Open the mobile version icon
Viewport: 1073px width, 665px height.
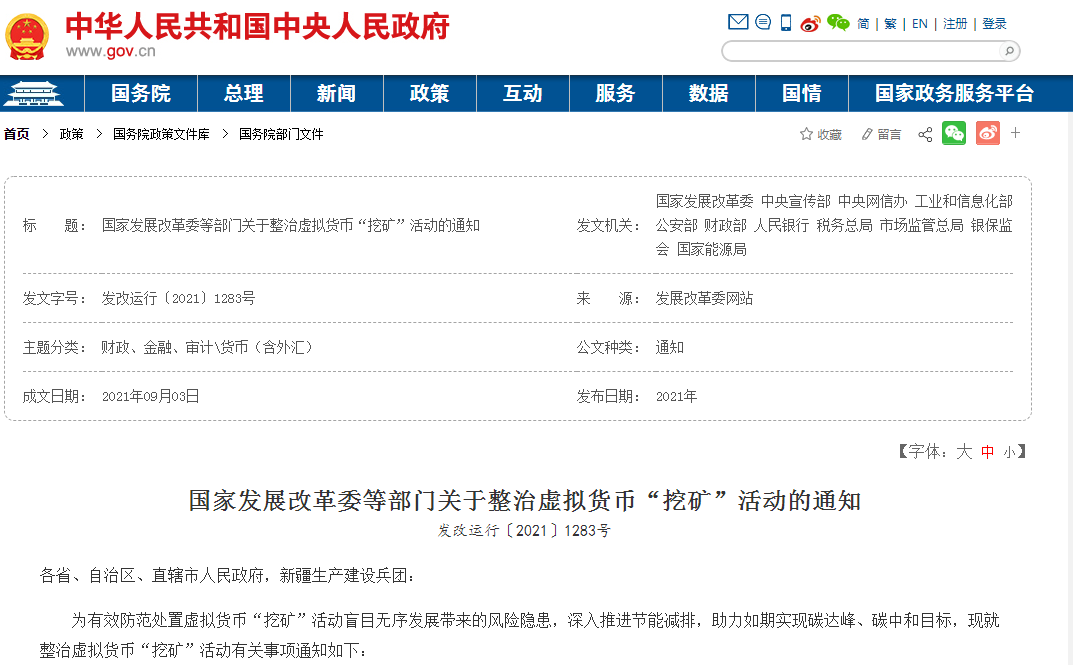tap(785, 22)
